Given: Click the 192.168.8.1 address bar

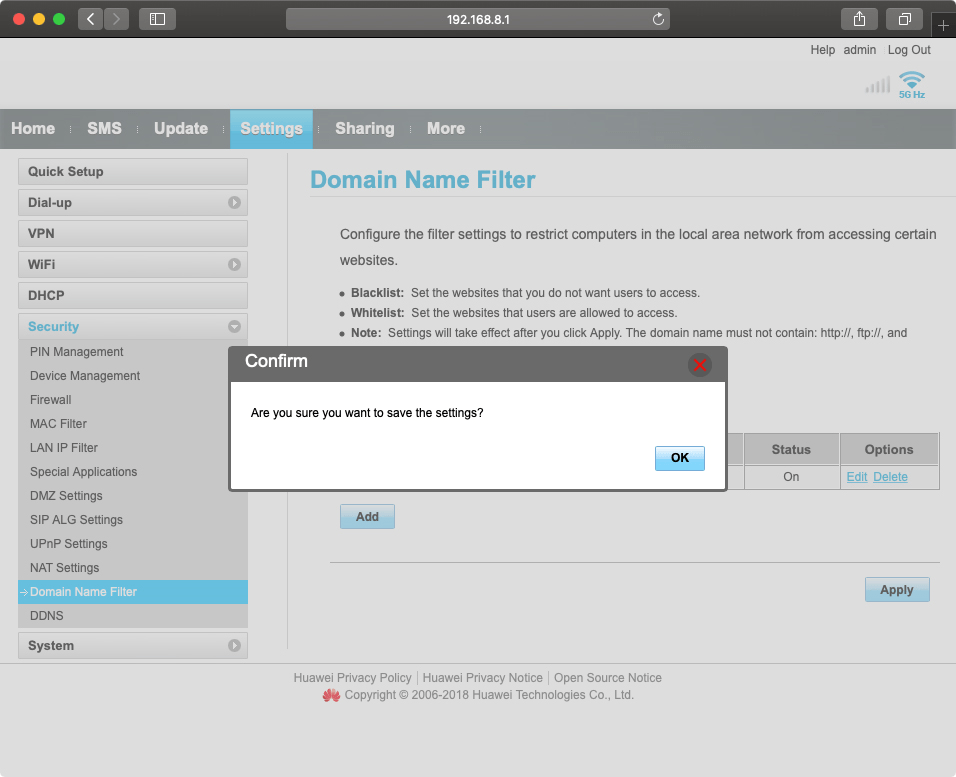Looking at the screenshot, I should tap(477, 19).
